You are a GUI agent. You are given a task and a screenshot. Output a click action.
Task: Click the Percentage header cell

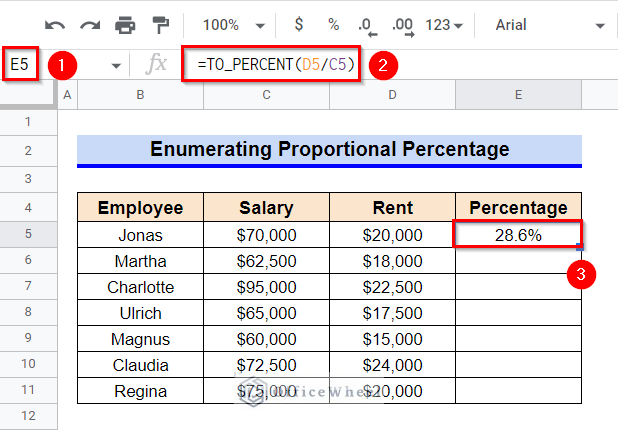point(518,207)
